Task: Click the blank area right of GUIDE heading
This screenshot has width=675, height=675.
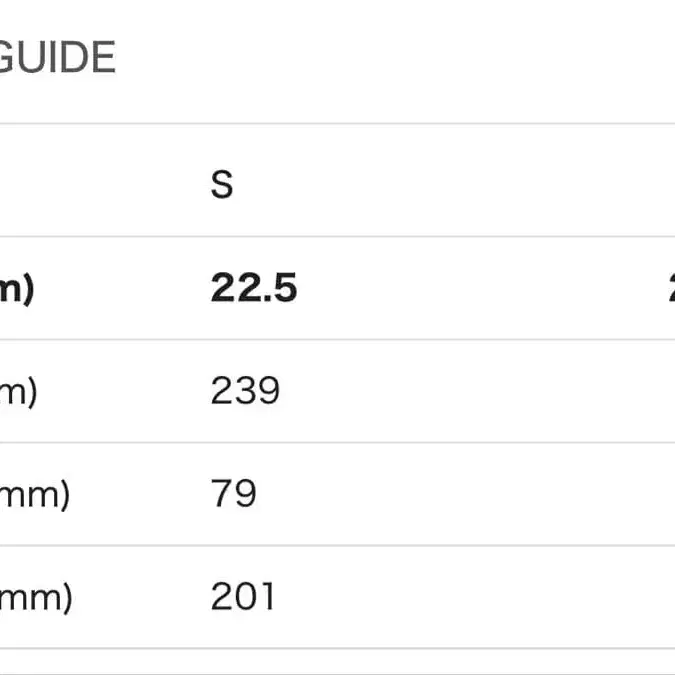Action: point(400,59)
